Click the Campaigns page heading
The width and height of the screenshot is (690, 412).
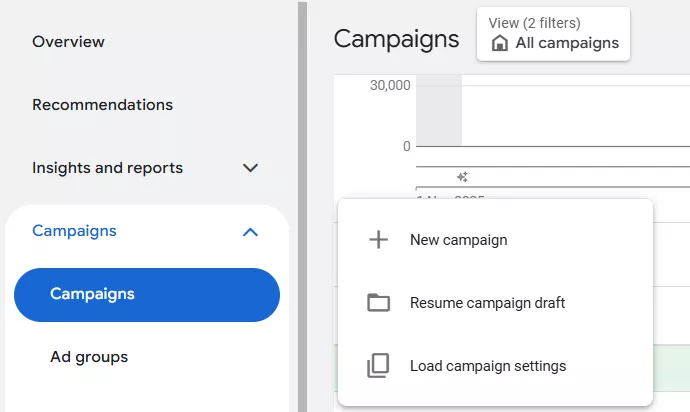(x=396, y=39)
